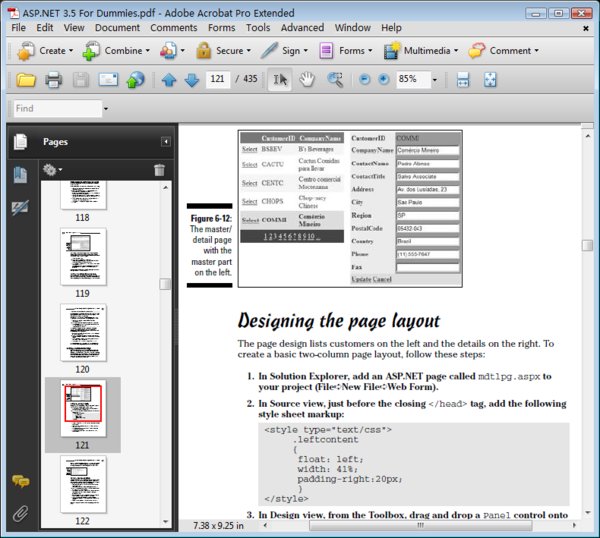The height and width of the screenshot is (538, 600).
Task: Go to previous page with up arrow
Action: [x=169, y=80]
